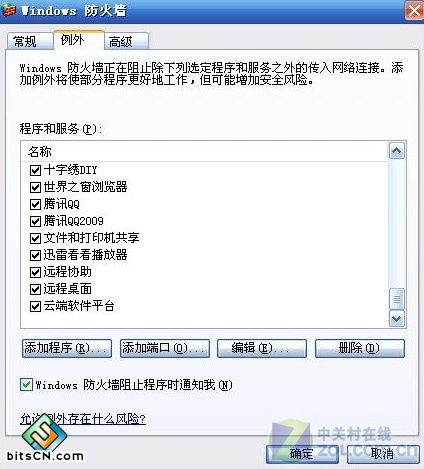Viewport: 424px width, 469px height.
Task: Click the scroll down arrow in programs list
Action: coord(397,319)
